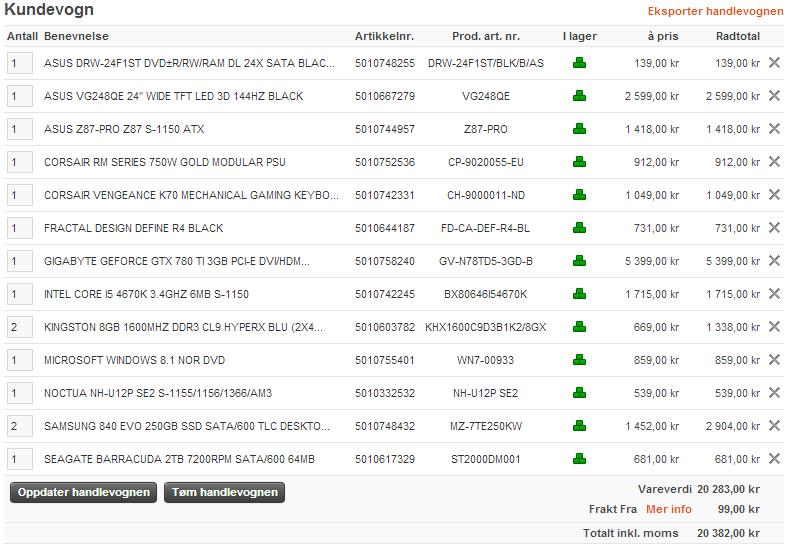
Task: Click stock icon for Intel Core i5
Action: click(x=579, y=294)
